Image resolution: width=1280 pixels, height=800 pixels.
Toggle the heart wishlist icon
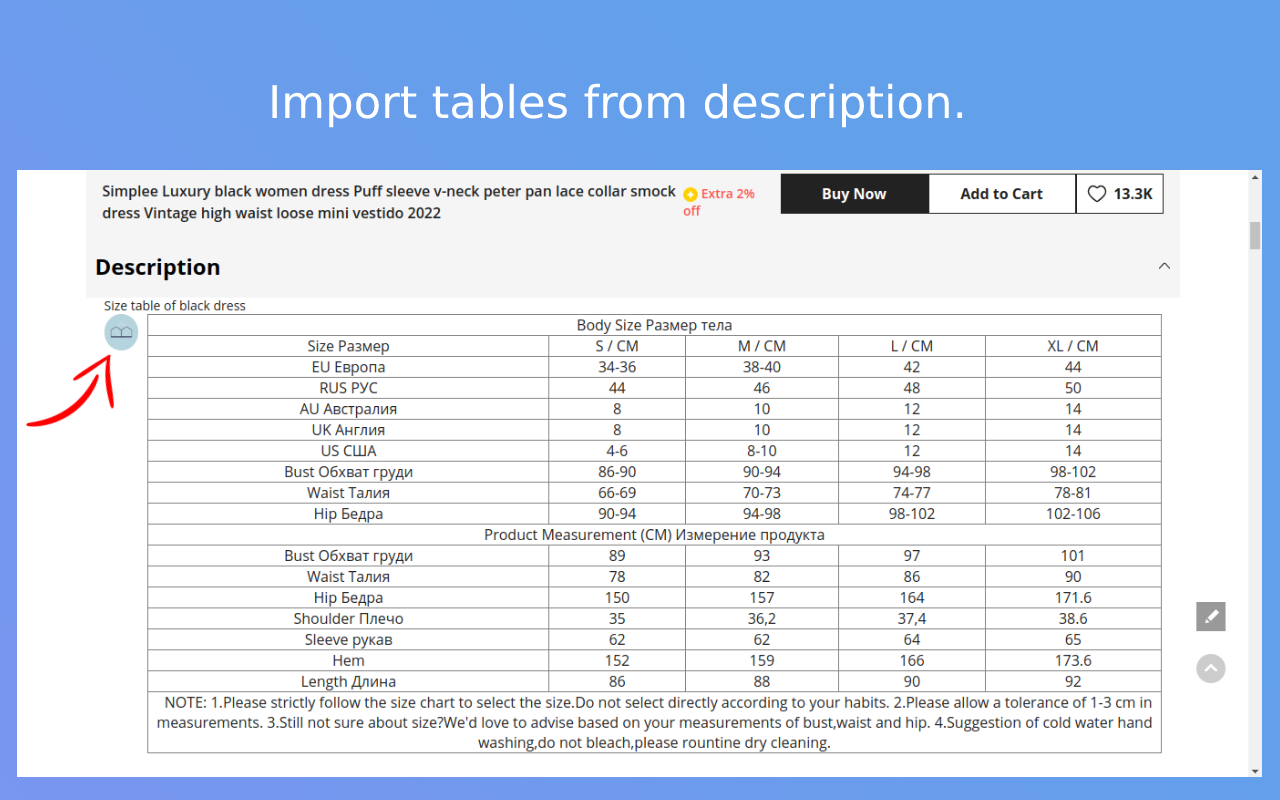pyautogui.click(x=1097, y=194)
